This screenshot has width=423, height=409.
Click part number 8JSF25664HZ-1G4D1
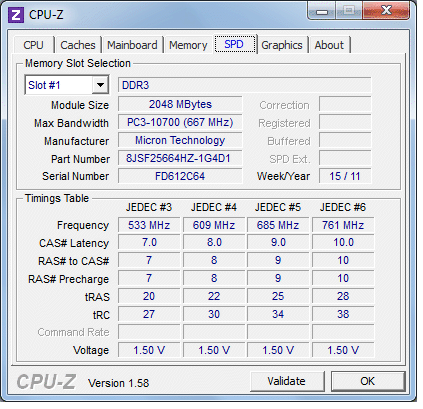coord(180,158)
